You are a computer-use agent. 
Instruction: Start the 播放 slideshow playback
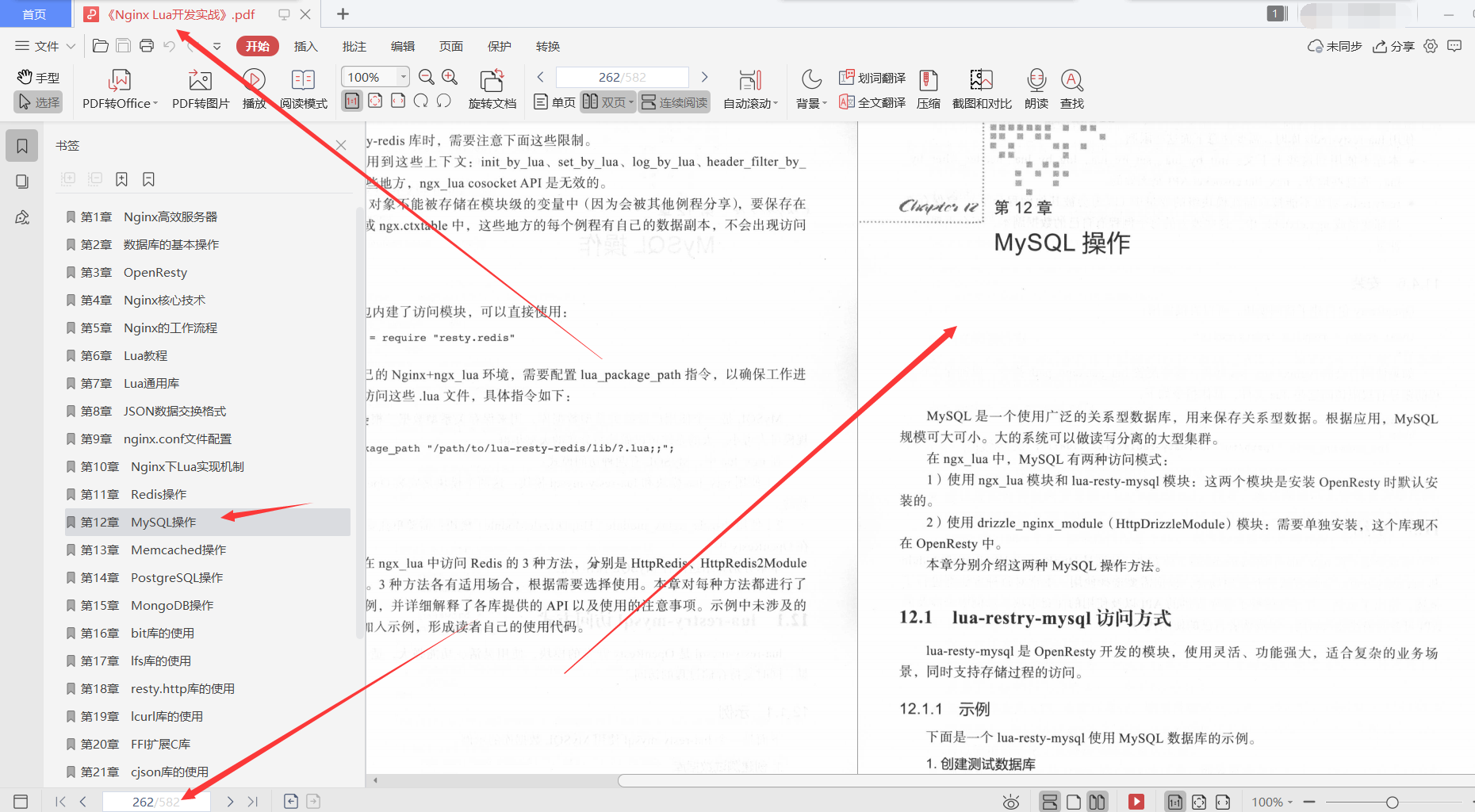(x=254, y=89)
